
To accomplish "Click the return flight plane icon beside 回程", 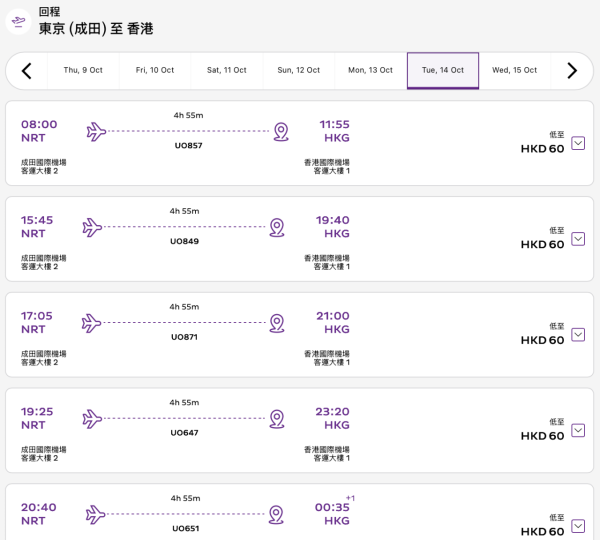I will (x=18, y=21).
